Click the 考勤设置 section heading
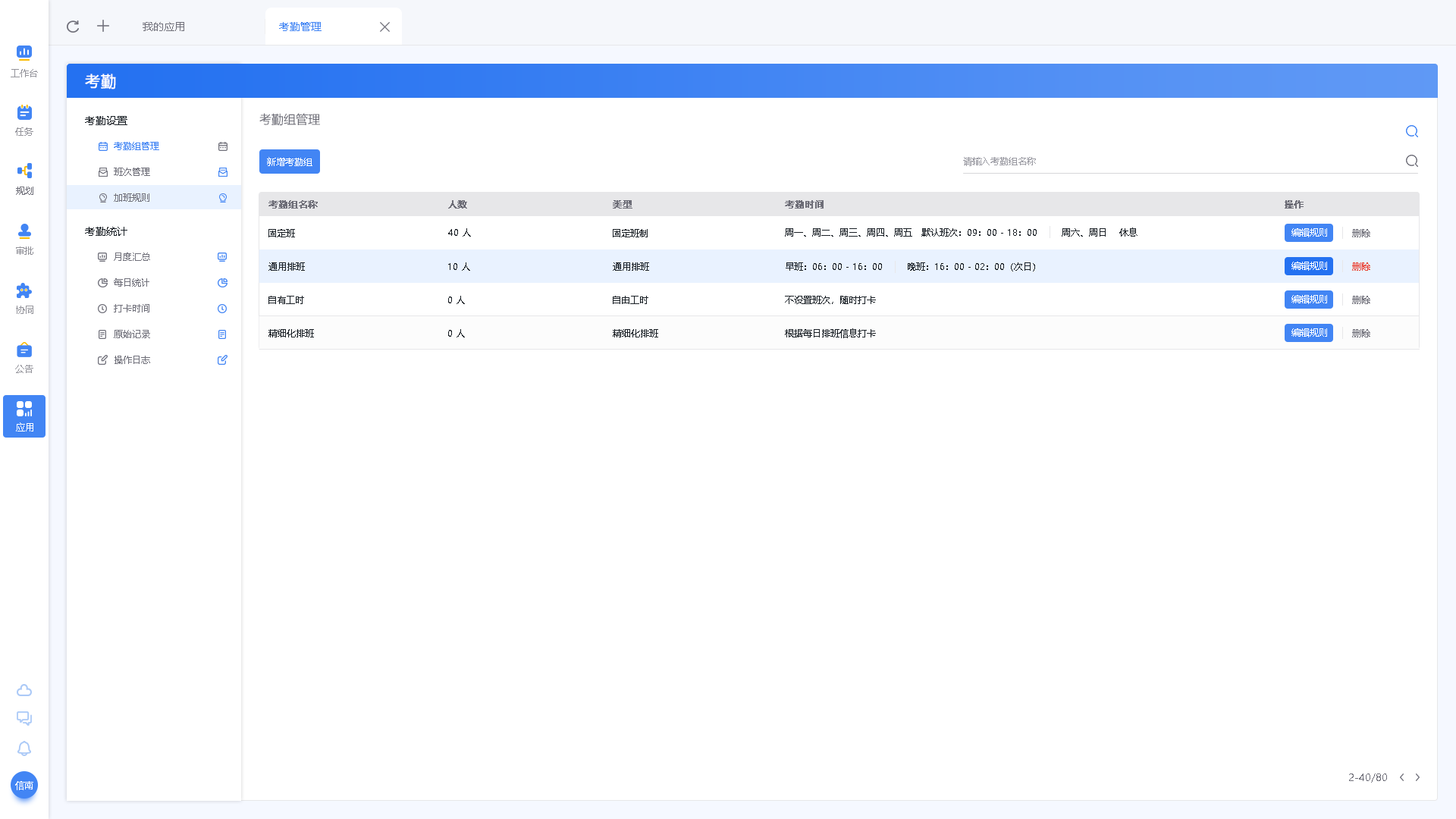 coord(106,121)
